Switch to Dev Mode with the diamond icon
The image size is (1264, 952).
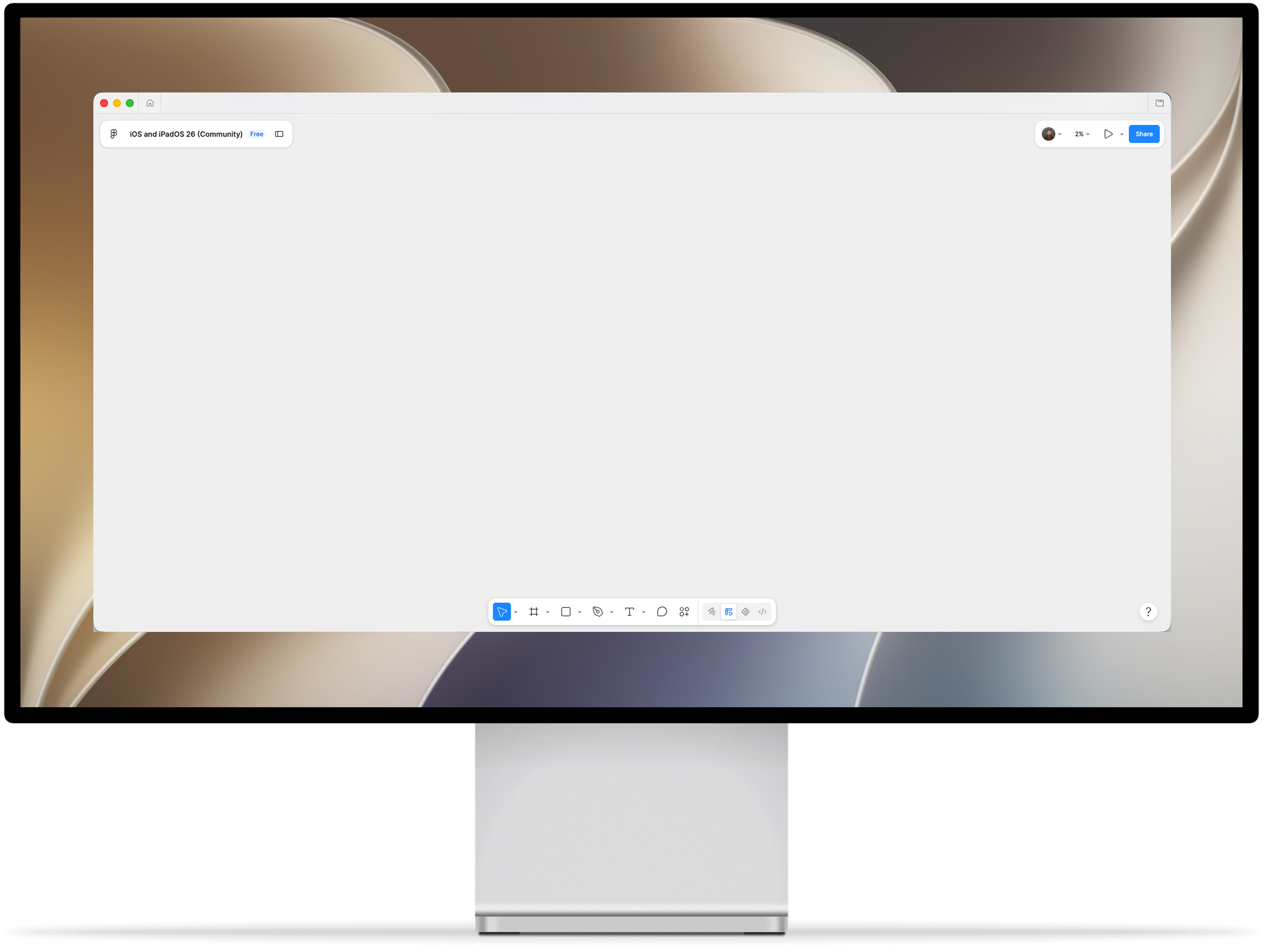pyautogui.click(x=746, y=612)
